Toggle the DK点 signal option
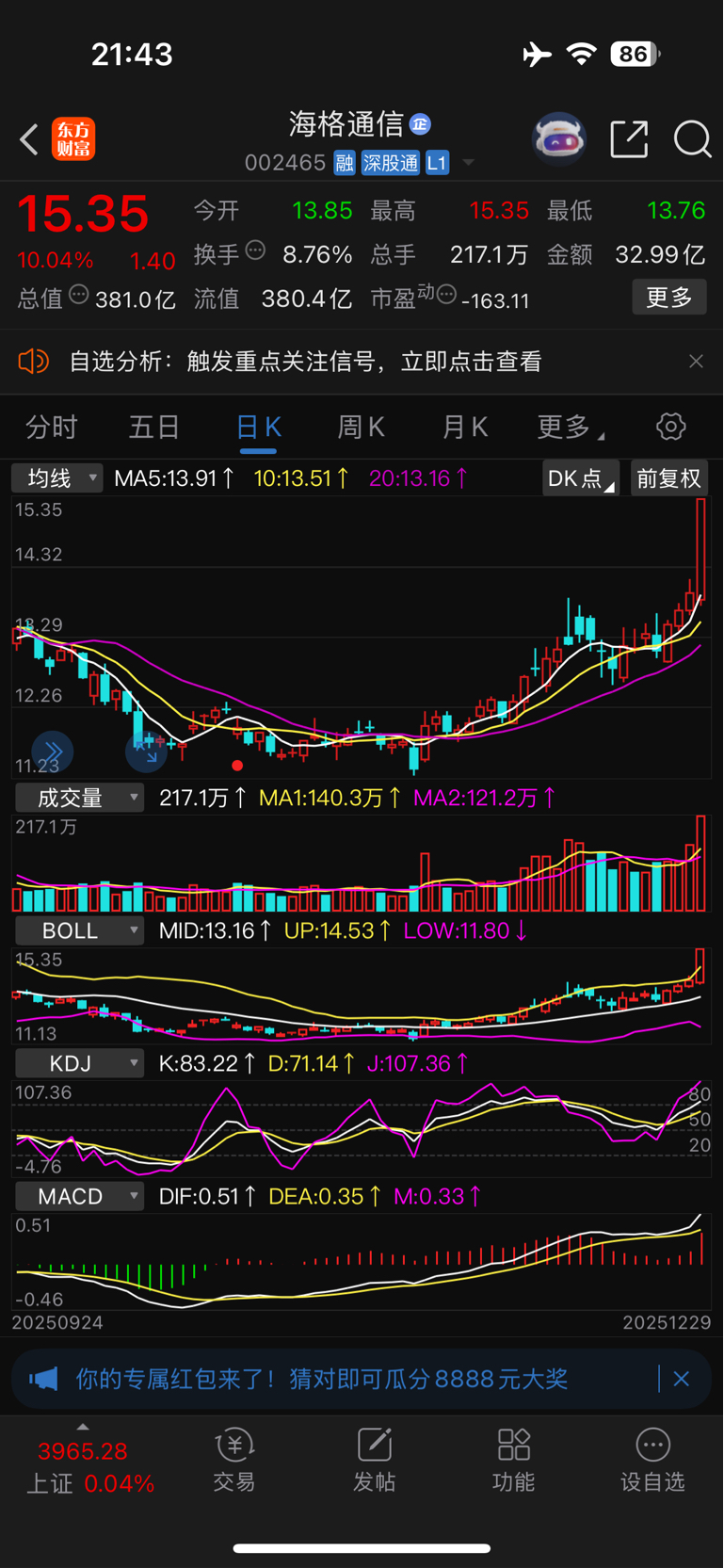Image resolution: width=724 pixels, height=1568 pixels. pos(581,478)
